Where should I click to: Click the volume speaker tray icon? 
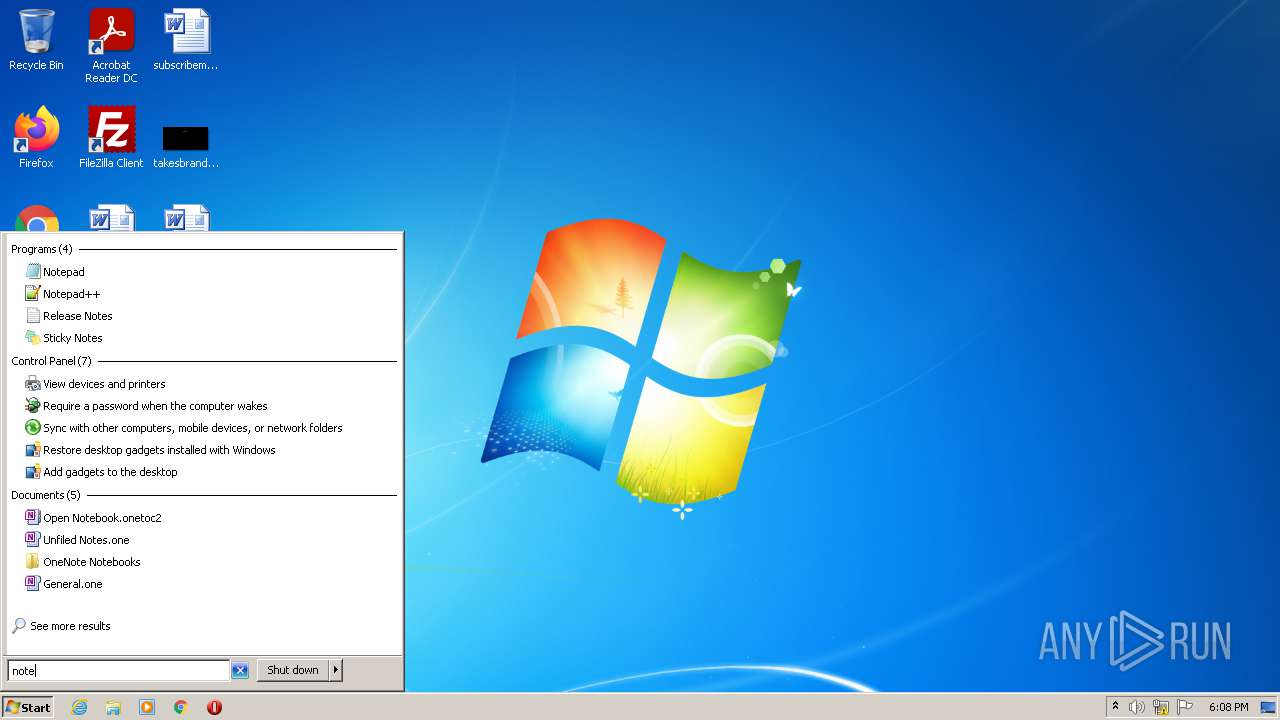1137,707
